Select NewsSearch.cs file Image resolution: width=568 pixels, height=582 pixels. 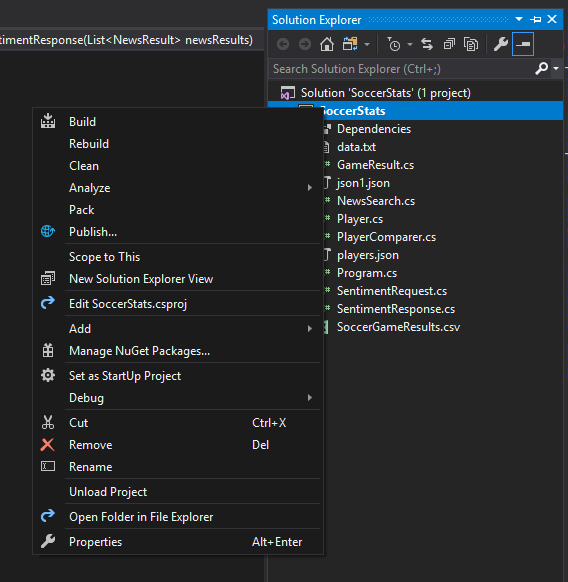pos(376,201)
